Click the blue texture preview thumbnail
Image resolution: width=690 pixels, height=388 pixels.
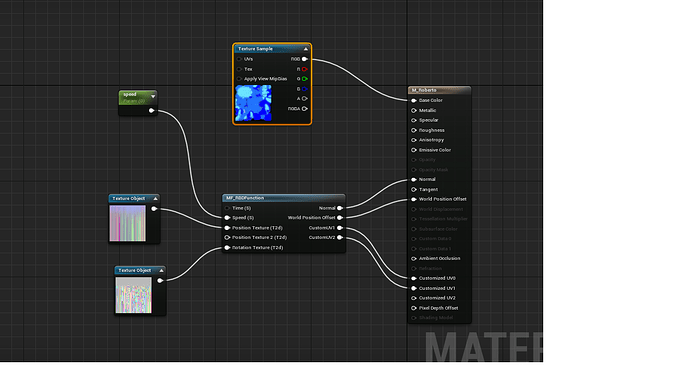[253, 103]
